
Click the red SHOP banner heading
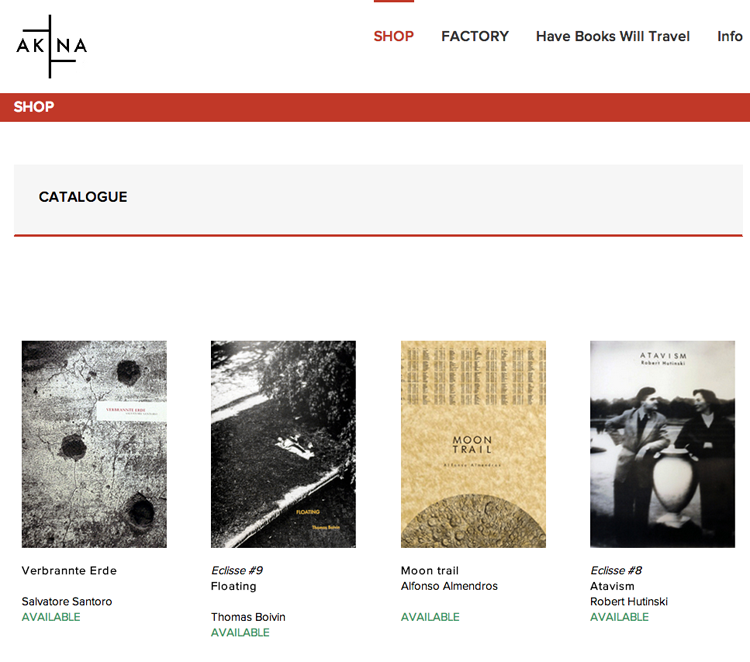(x=34, y=107)
